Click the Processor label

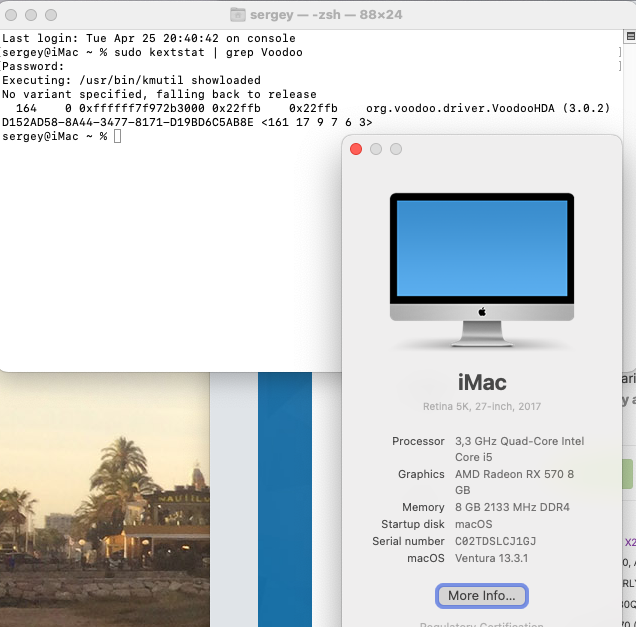418,441
